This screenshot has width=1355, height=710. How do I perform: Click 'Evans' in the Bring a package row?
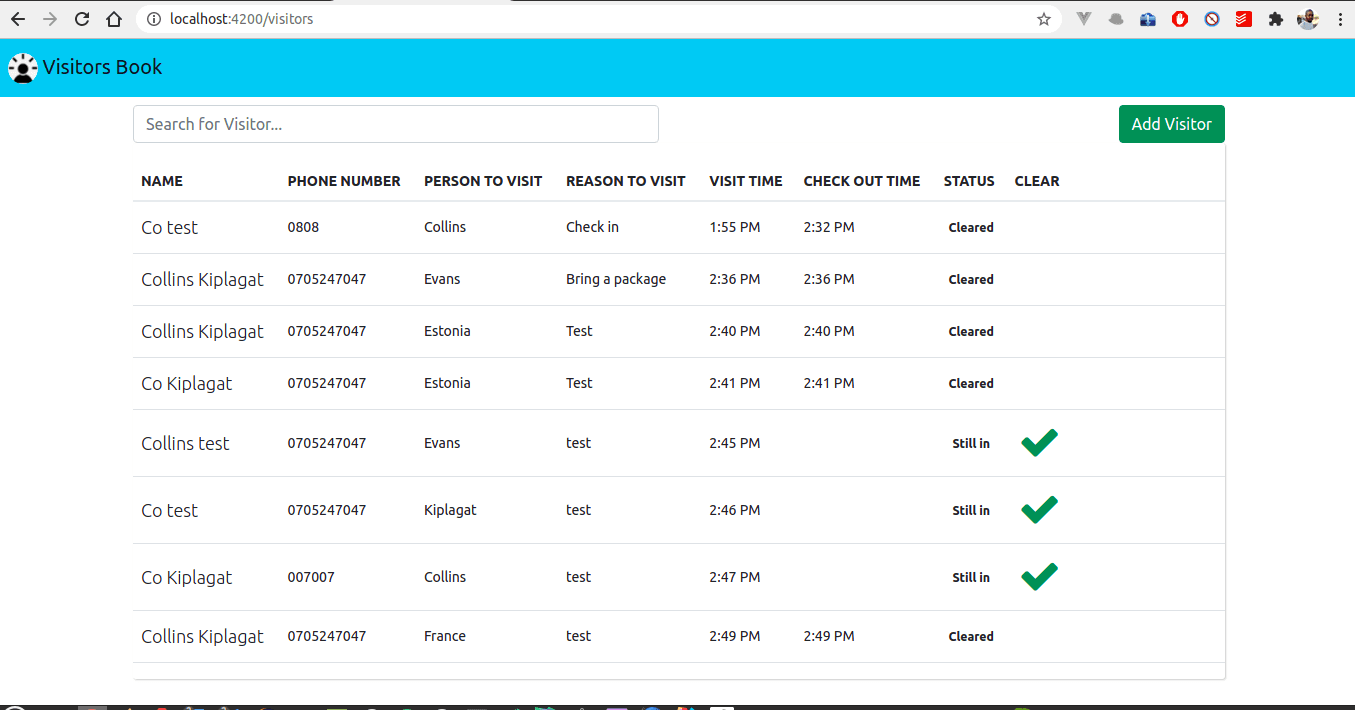tap(442, 279)
